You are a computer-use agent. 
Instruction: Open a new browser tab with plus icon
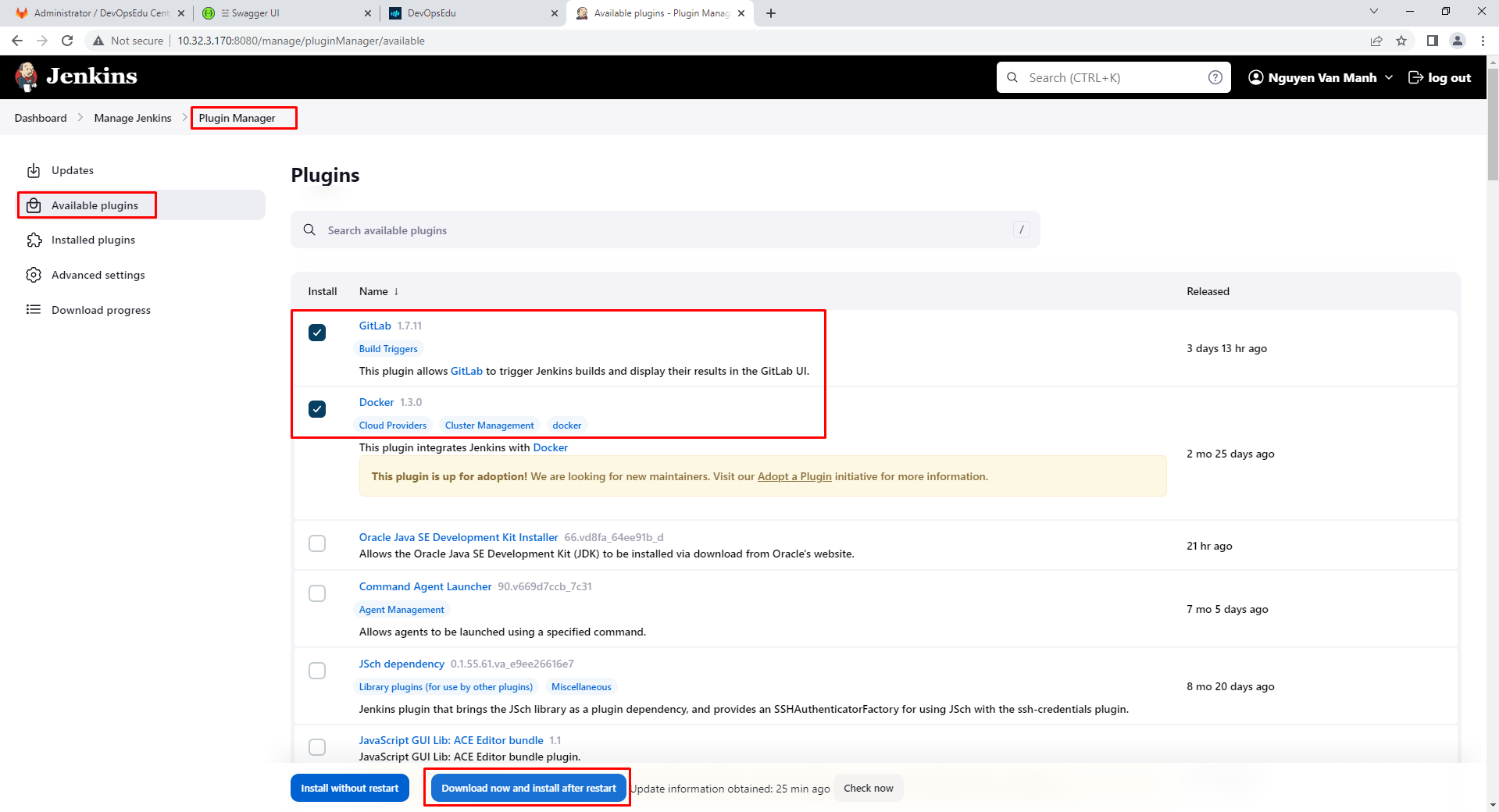pyautogui.click(x=771, y=13)
